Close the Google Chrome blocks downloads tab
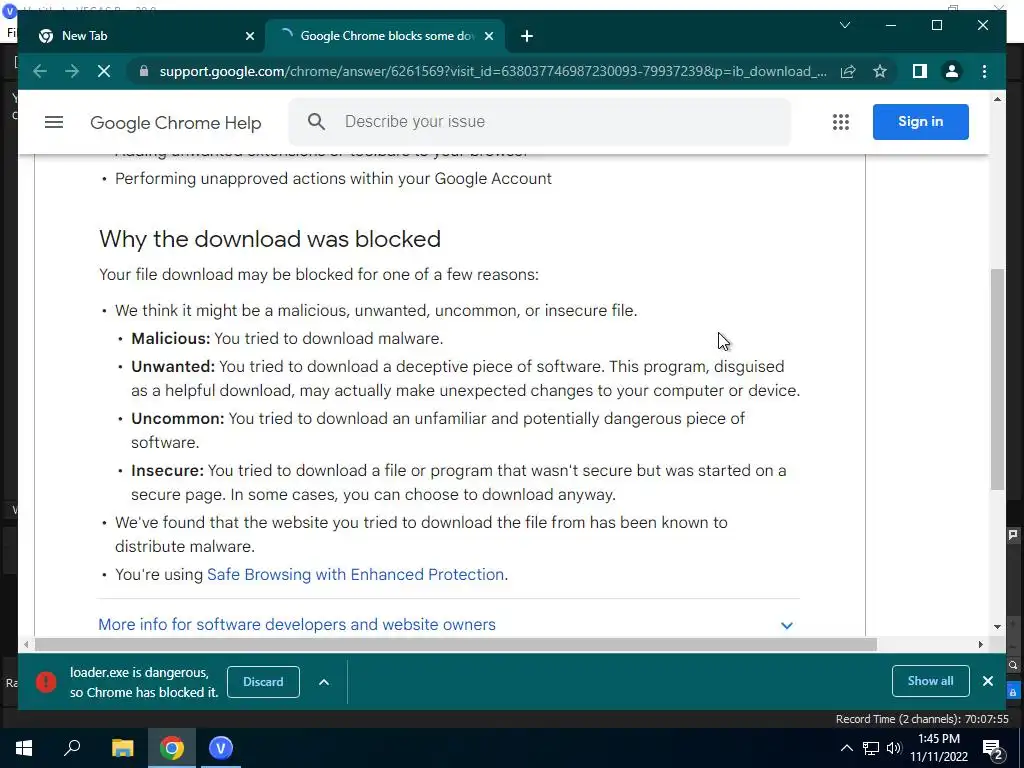Viewport: 1024px width, 768px height. tap(488, 36)
